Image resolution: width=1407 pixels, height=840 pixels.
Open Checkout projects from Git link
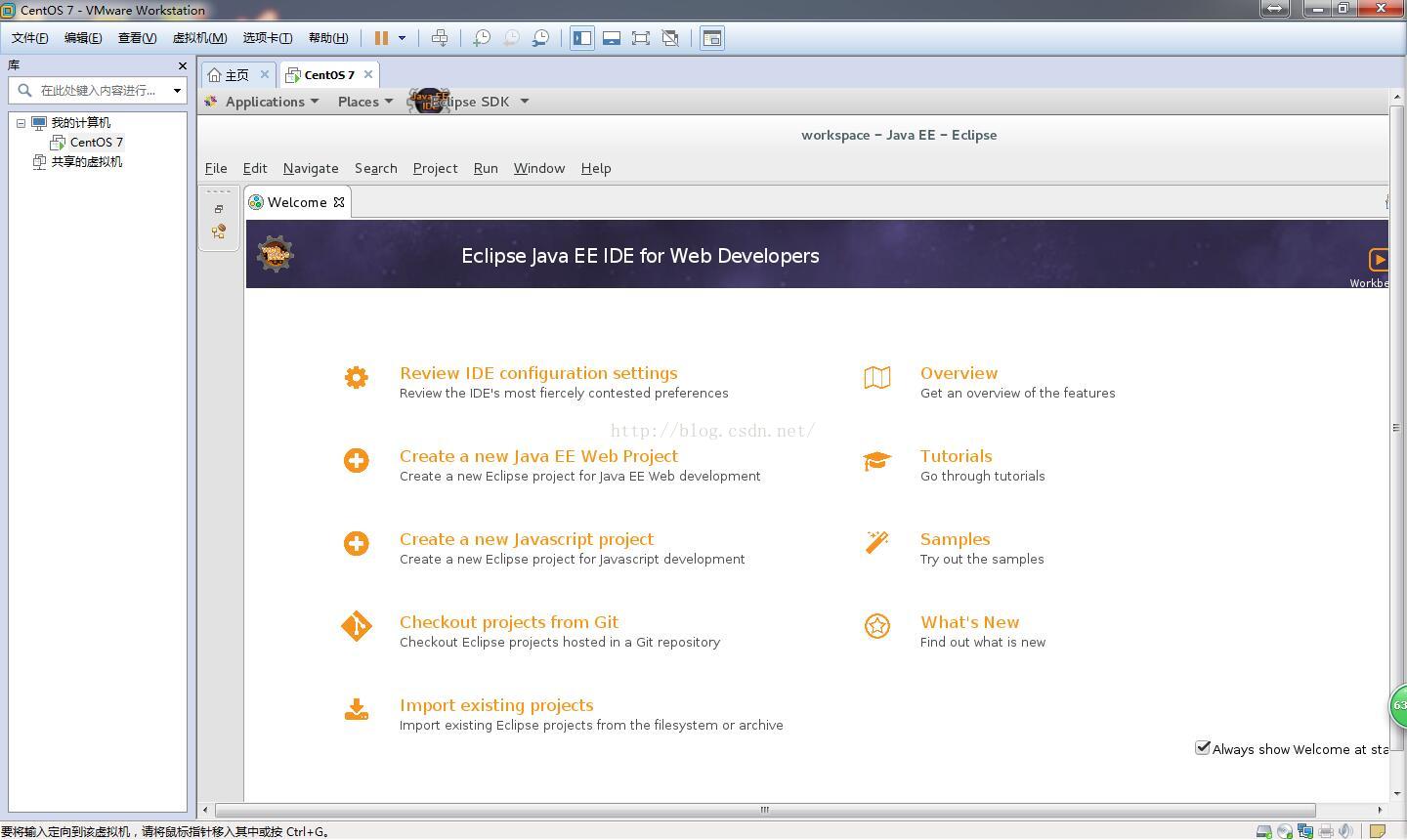pos(509,622)
